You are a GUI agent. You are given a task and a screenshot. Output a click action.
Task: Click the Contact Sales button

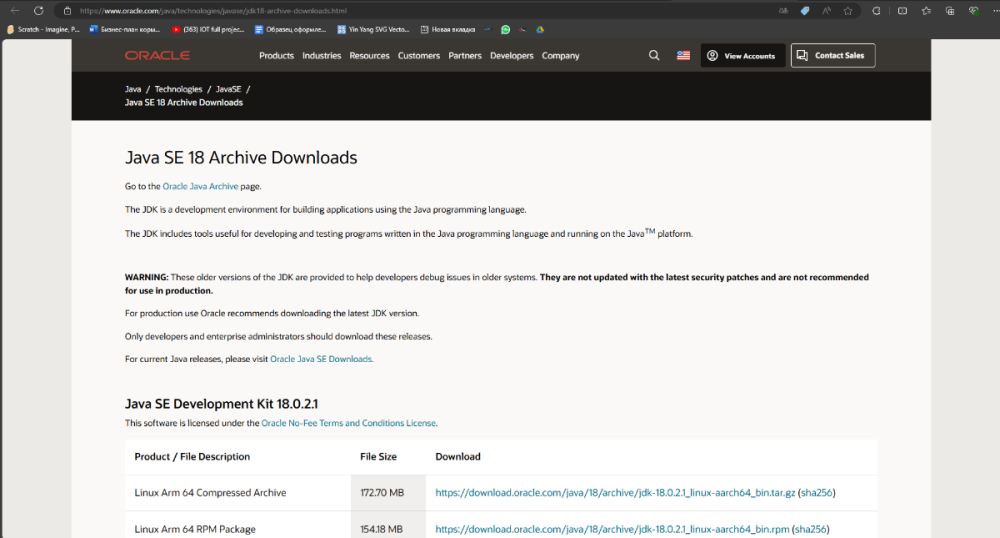pos(832,56)
